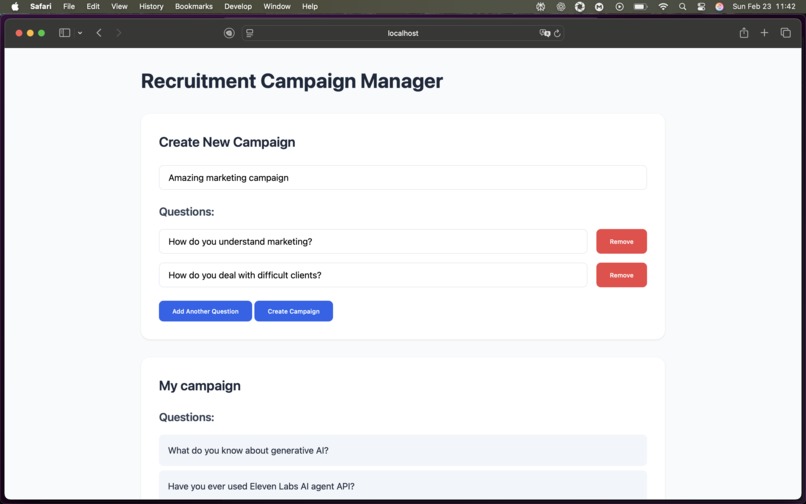The height and width of the screenshot is (504, 806).
Task: Open a new tab with plus icon
Action: point(764,33)
